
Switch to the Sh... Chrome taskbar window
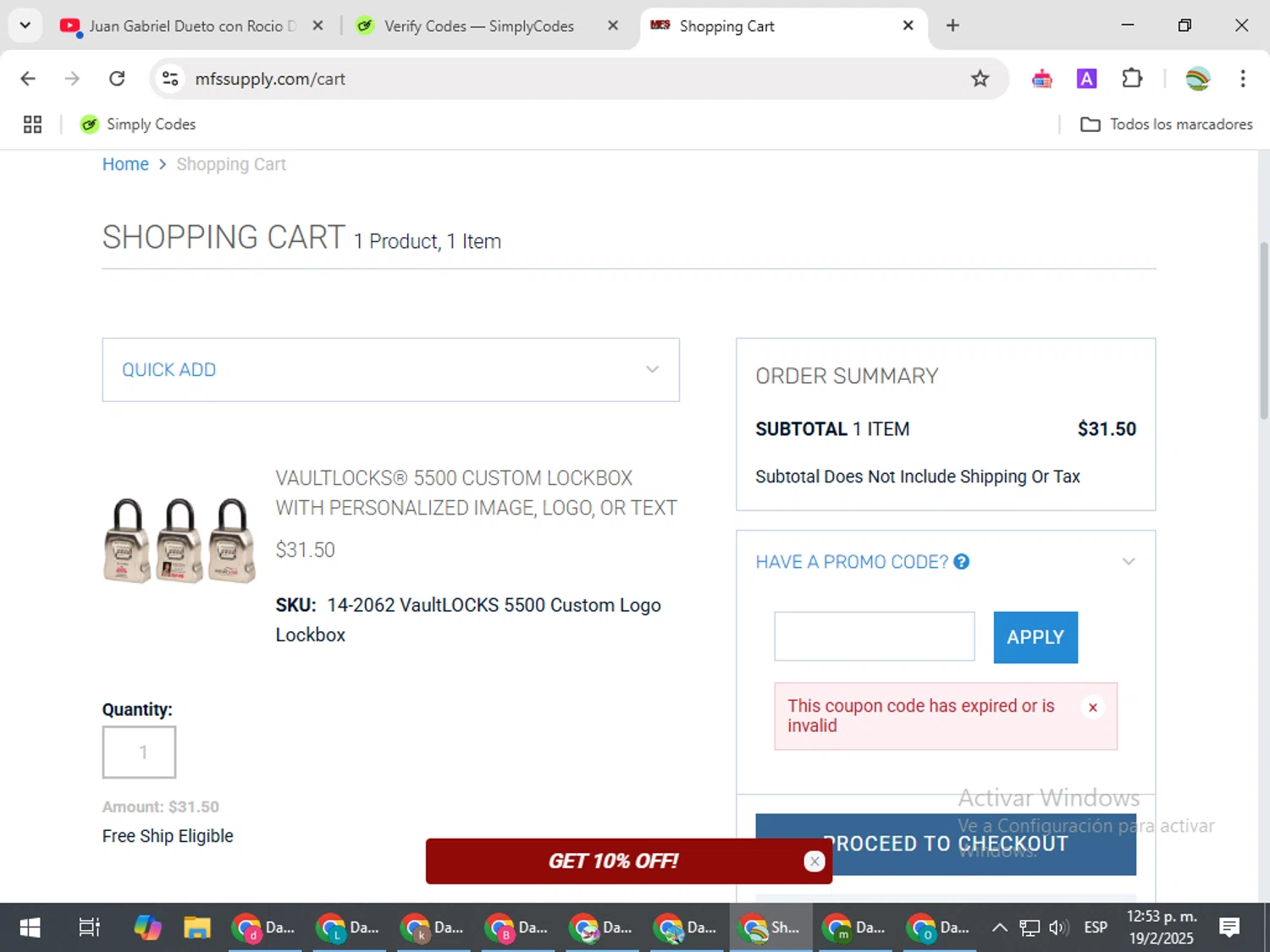(x=770, y=927)
